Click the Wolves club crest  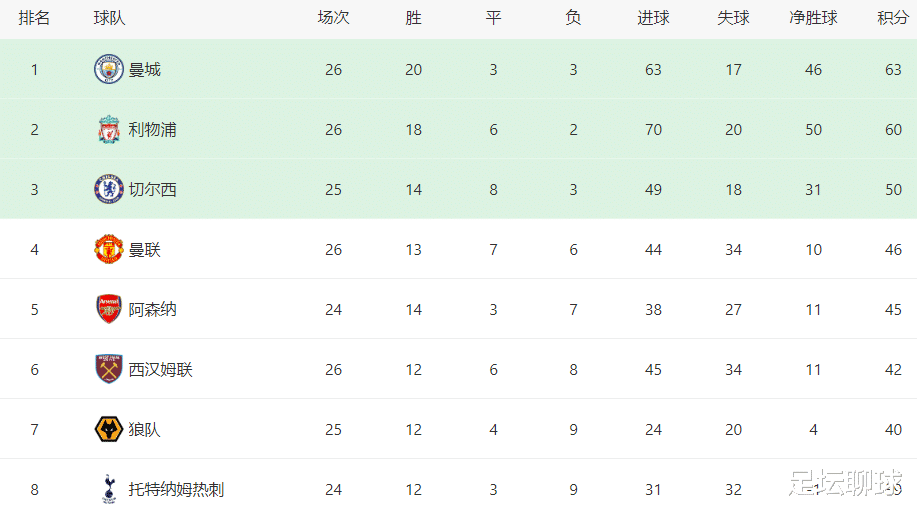pos(109,429)
